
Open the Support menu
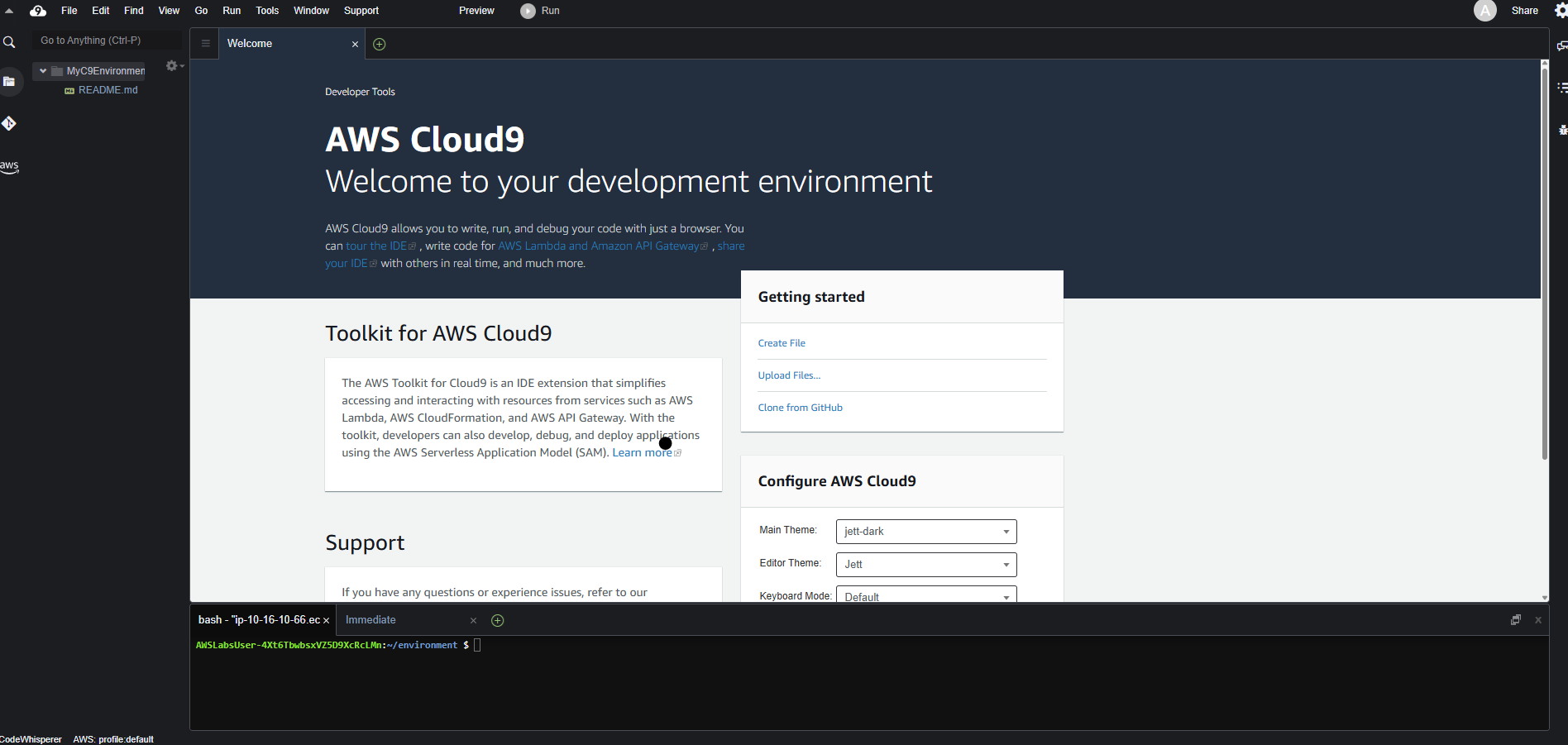(x=361, y=11)
